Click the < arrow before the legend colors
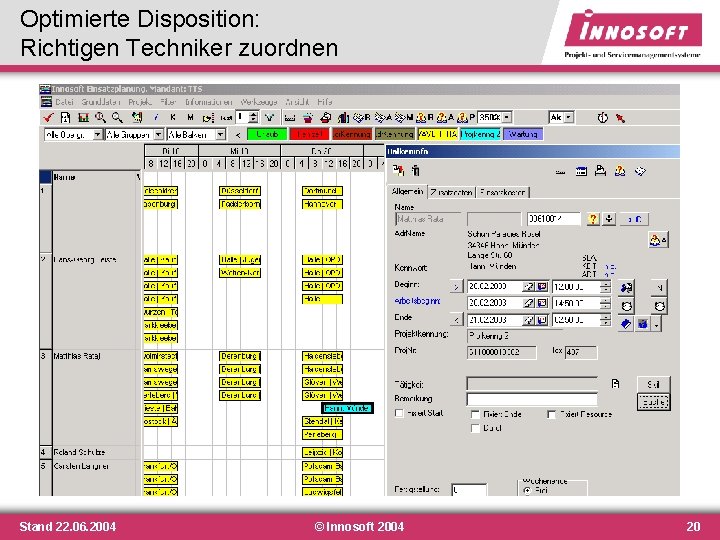This screenshot has height=540, width=720. (237, 135)
